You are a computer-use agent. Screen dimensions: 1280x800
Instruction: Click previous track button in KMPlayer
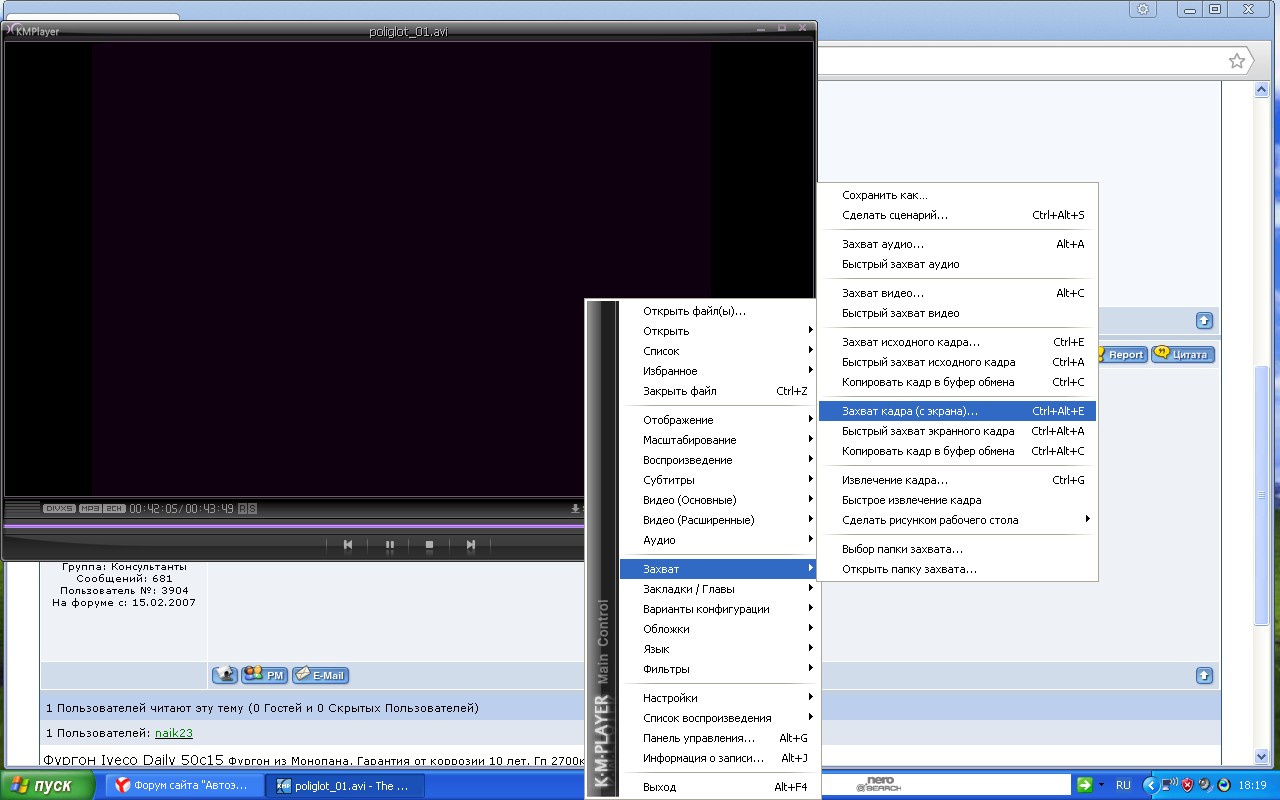(x=348, y=545)
